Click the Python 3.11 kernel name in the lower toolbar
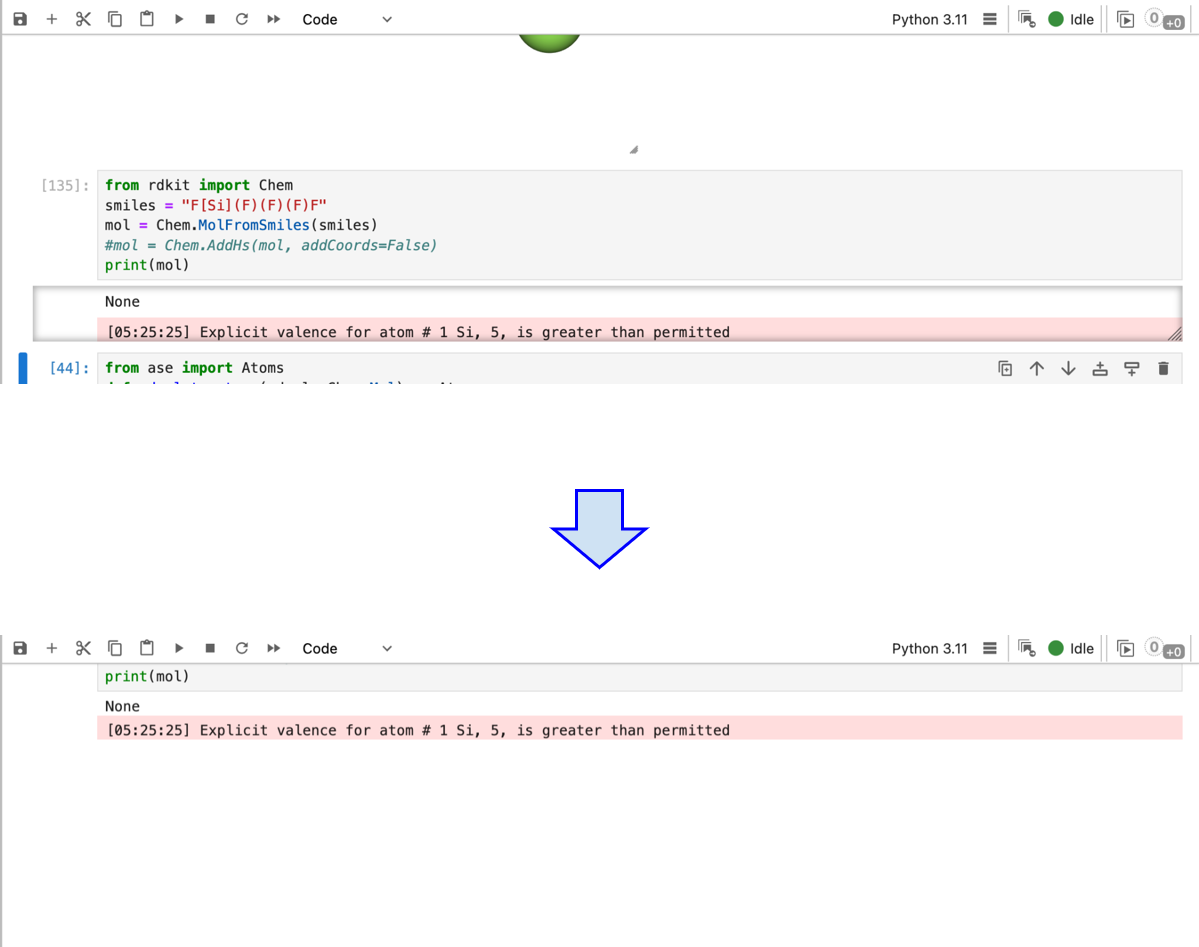This screenshot has height=947, width=1199. tap(929, 648)
